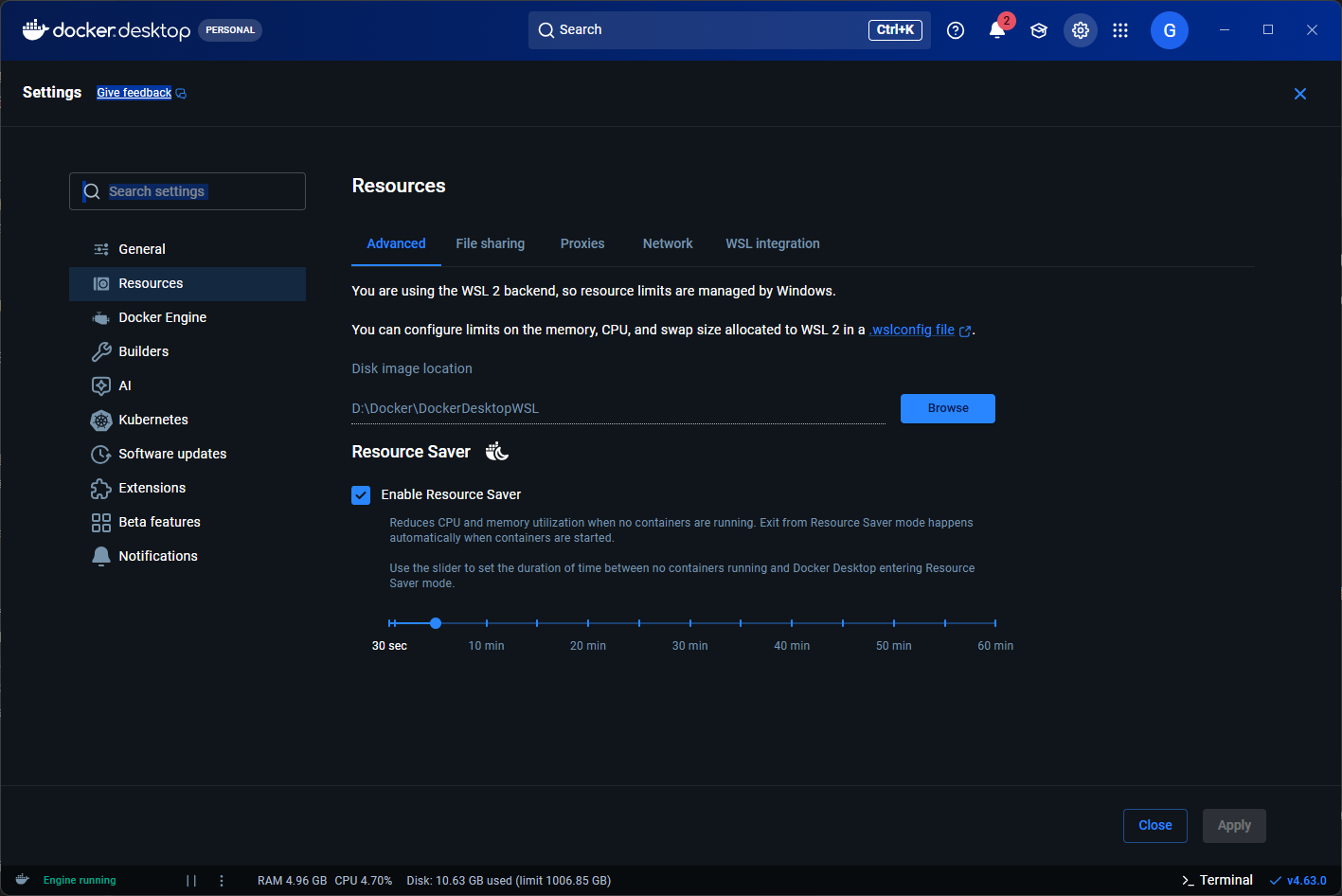
Task: Click the Disk 10.63 GB used status
Action: 509,881
